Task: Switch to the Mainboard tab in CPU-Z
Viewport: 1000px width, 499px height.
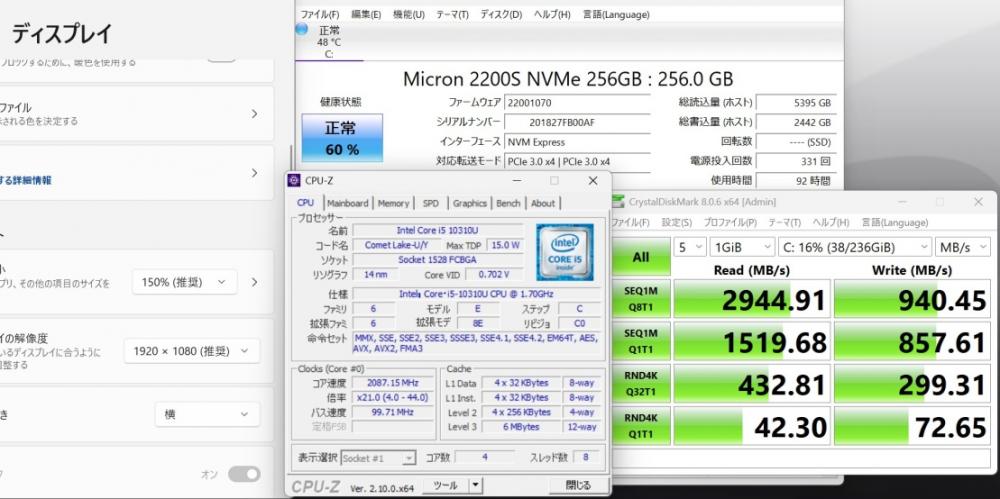Action: [348, 203]
